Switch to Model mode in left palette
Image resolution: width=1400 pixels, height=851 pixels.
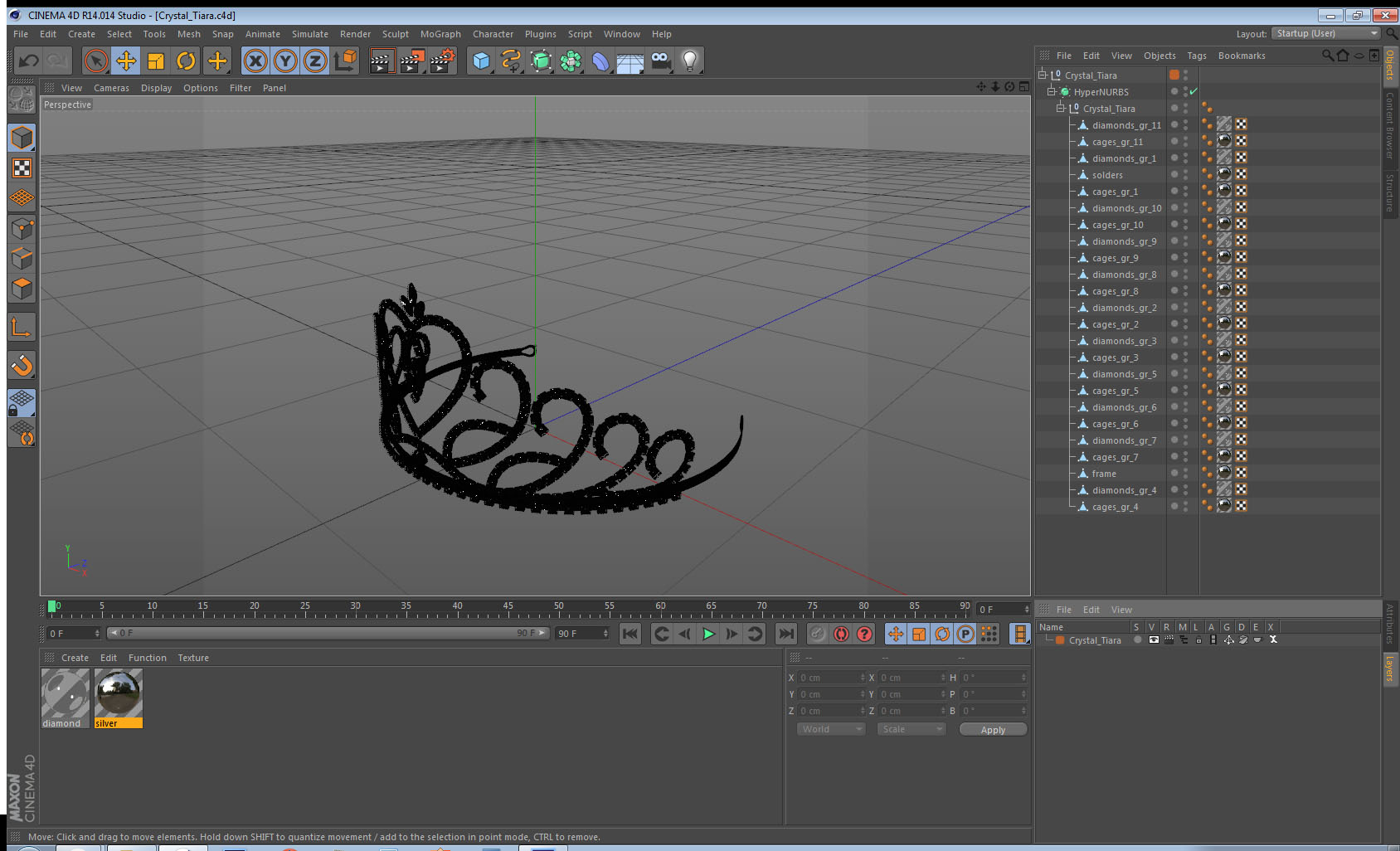(x=22, y=138)
